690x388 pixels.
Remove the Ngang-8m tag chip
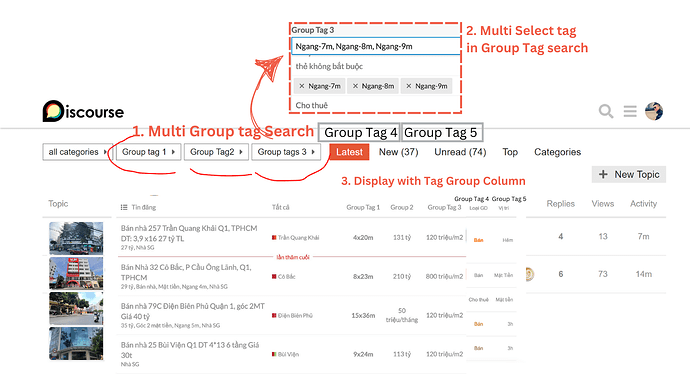pos(355,86)
